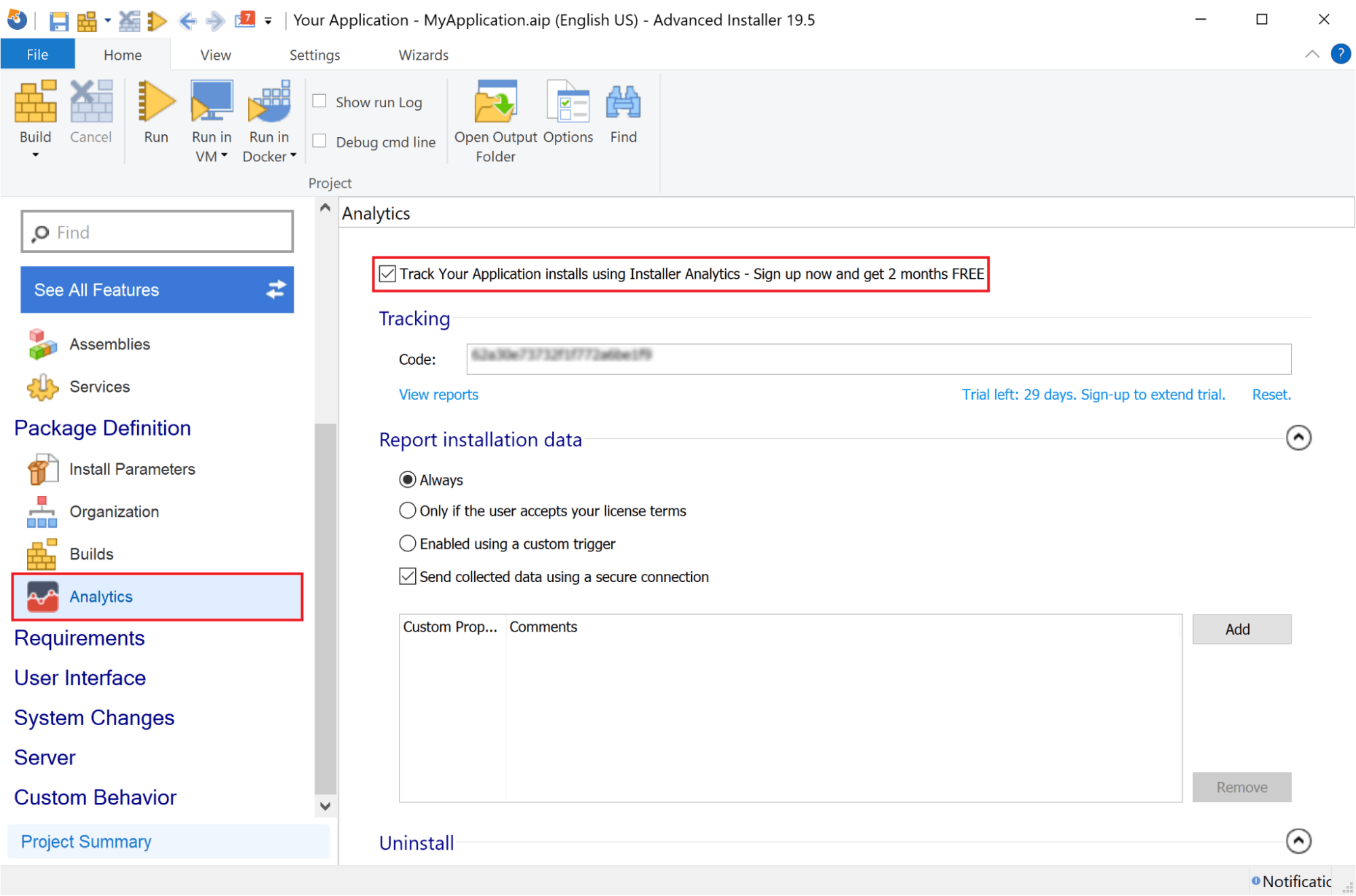Click the Forward arrow in quick access toolbar
Image resolution: width=1356 pixels, height=896 pixels.
click(x=215, y=20)
